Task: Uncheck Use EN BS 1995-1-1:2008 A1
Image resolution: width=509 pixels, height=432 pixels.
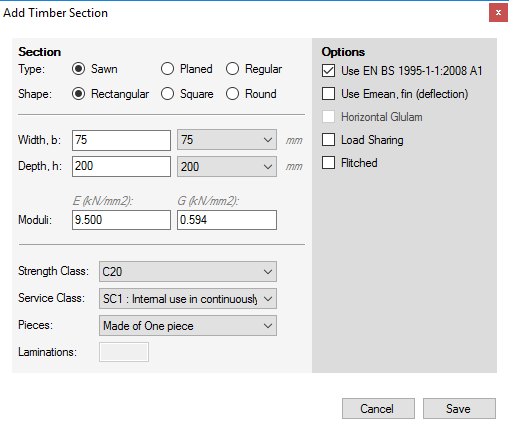Action: (328, 71)
